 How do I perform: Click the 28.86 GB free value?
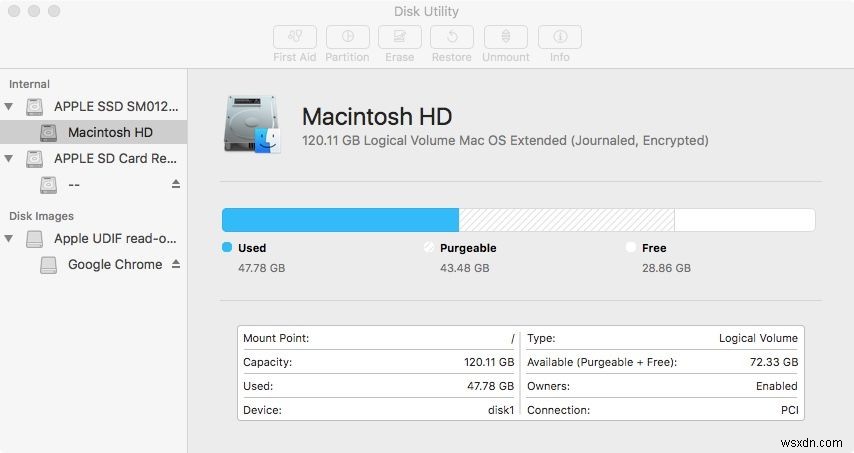666,268
